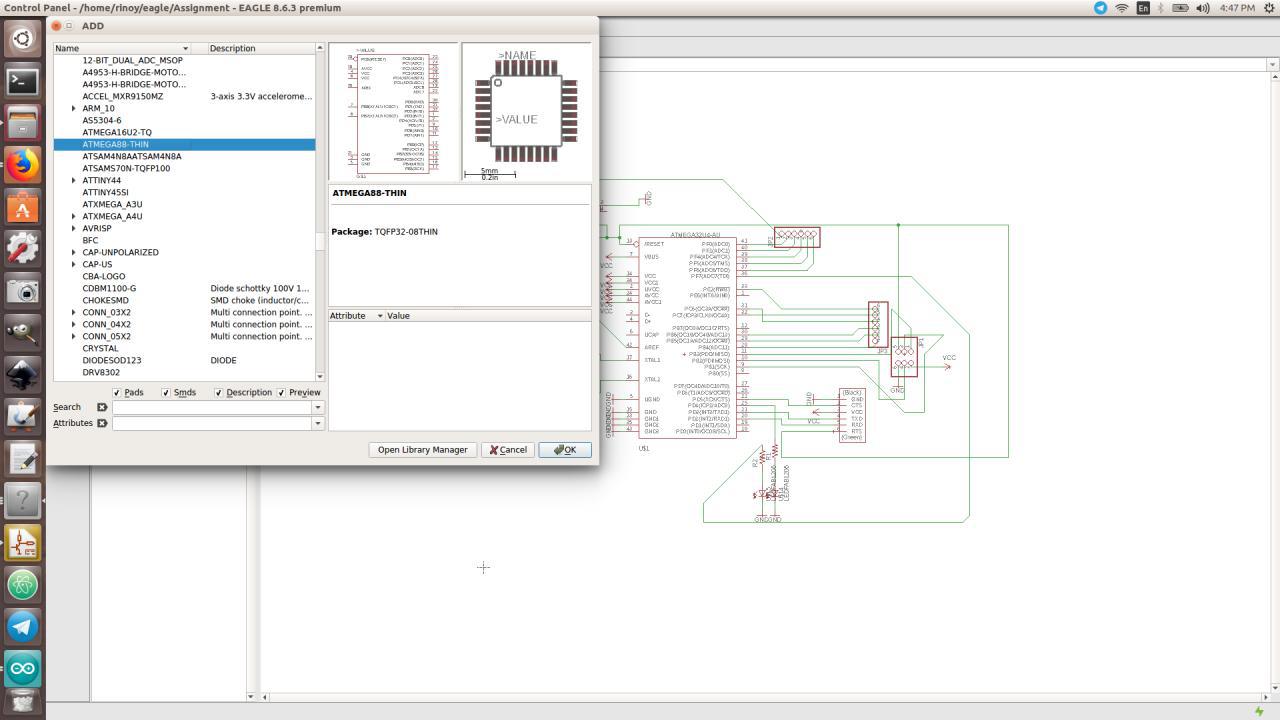Click Open Library Manager button
The width and height of the screenshot is (1280, 720).
[x=422, y=450]
